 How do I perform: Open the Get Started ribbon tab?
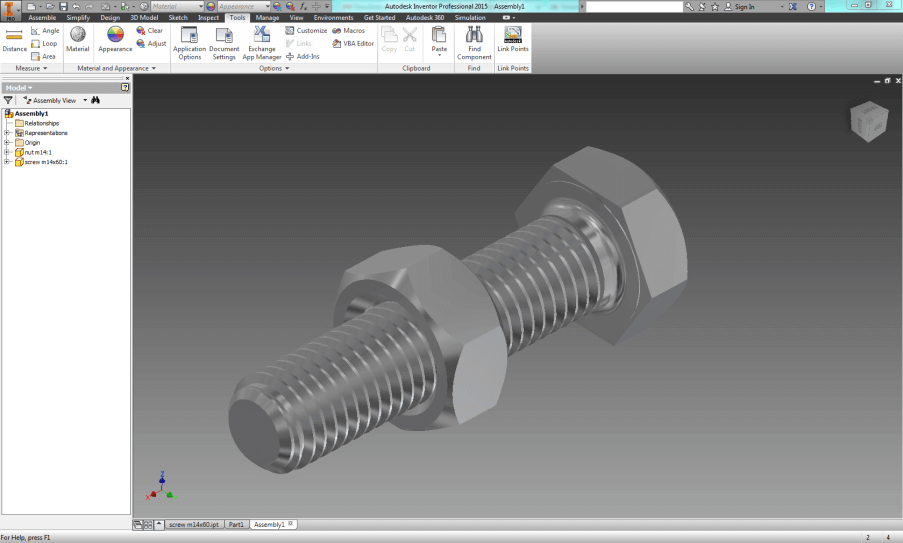coord(380,17)
